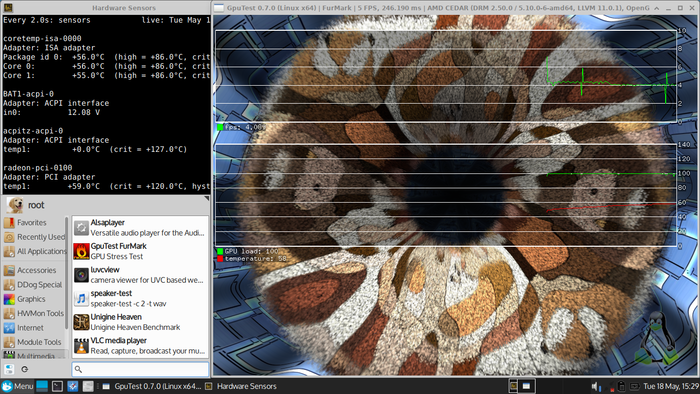Open the Alsaplayer application icon
Screen dimensions: 700x394
(x=81, y=228)
